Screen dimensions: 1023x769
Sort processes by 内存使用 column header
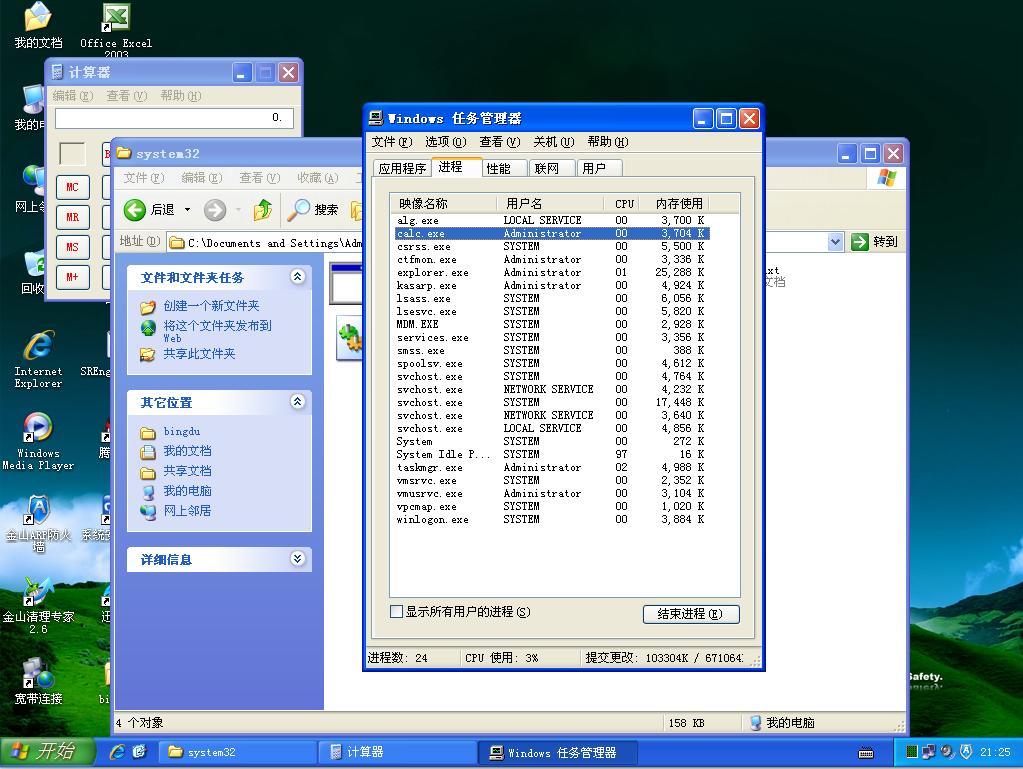pyautogui.click(x=679, y=204)
